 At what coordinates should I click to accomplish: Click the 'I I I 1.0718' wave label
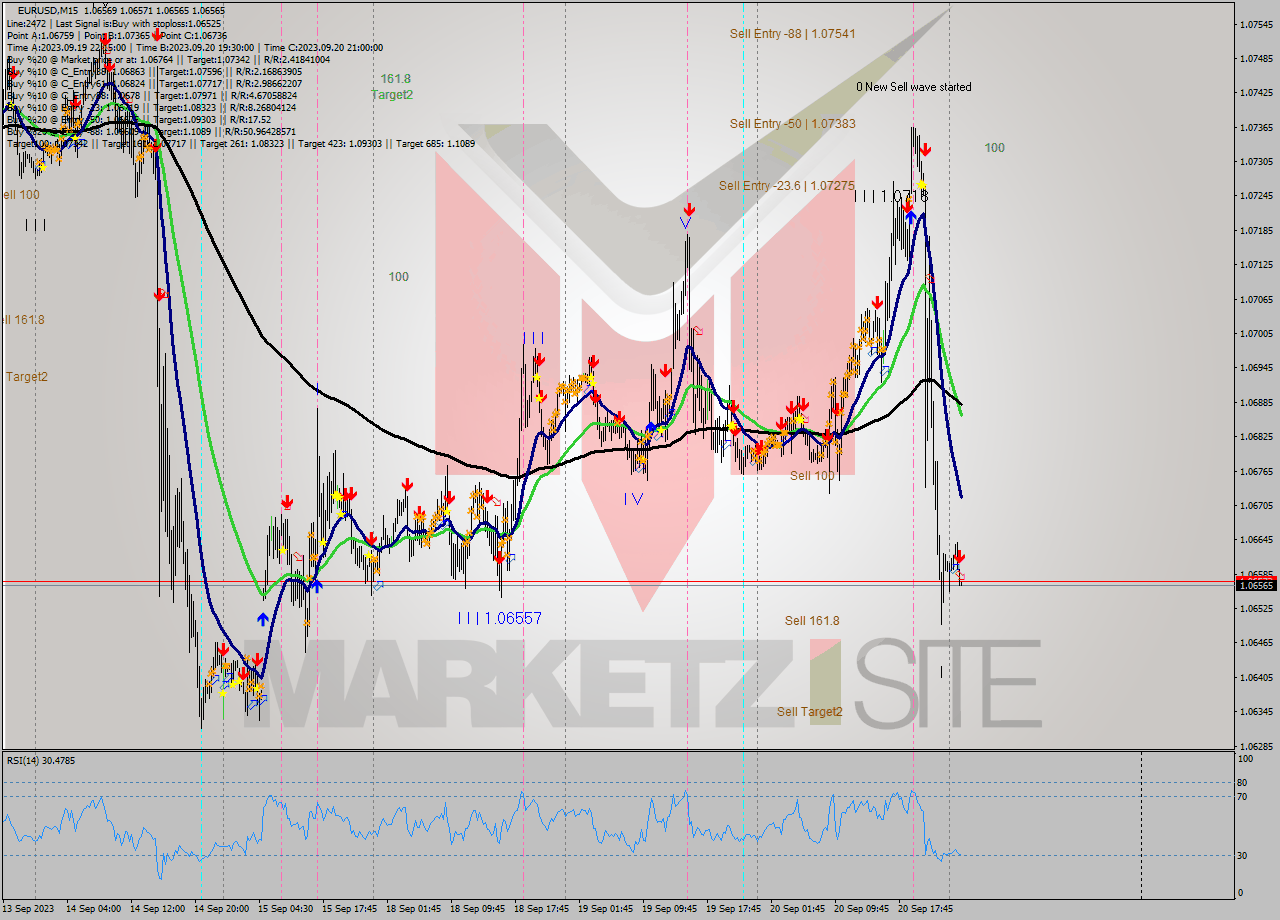tap(891, 196)
